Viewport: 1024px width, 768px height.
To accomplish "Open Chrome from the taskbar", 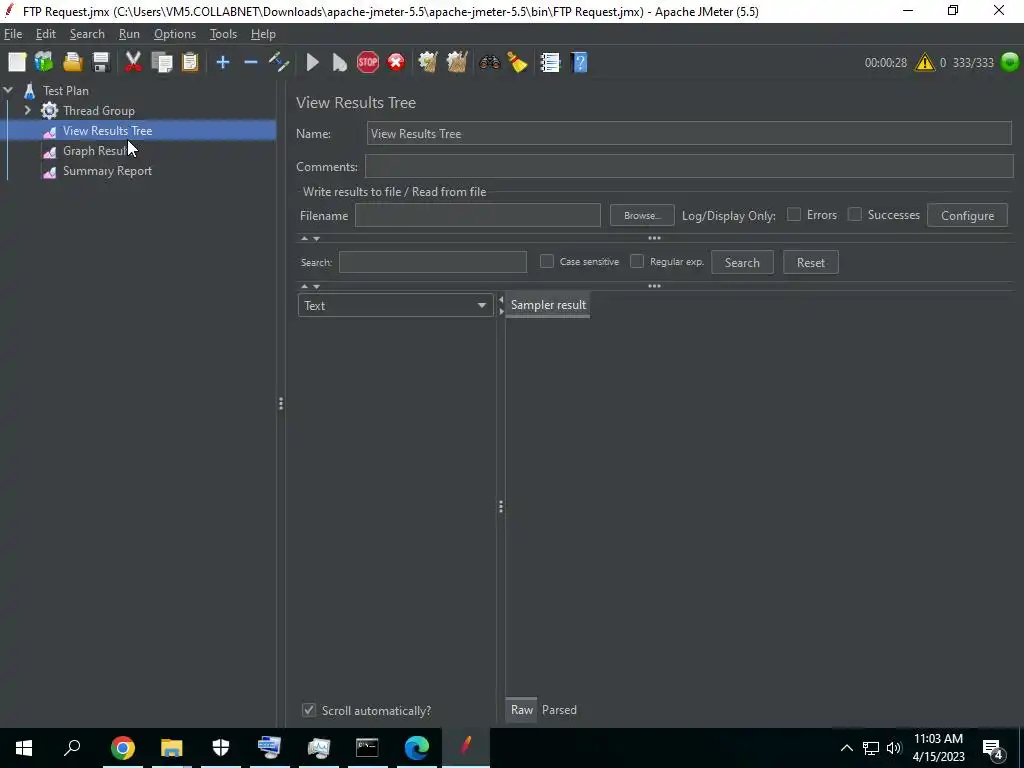I will pyautogui.click(x=122, y=748).
